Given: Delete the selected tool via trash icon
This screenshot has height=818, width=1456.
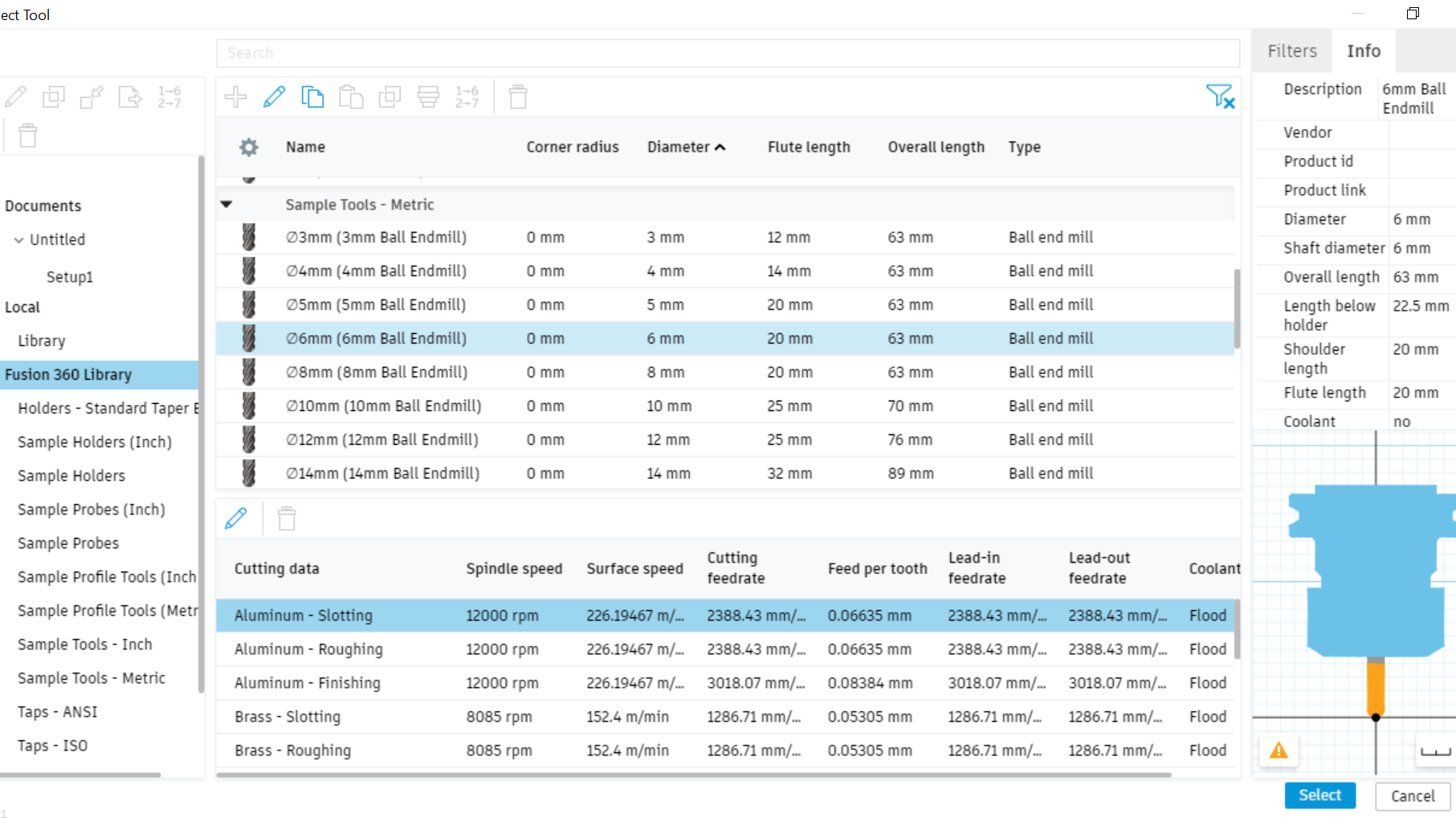Looking at the screenshot, I should [517, 96].
